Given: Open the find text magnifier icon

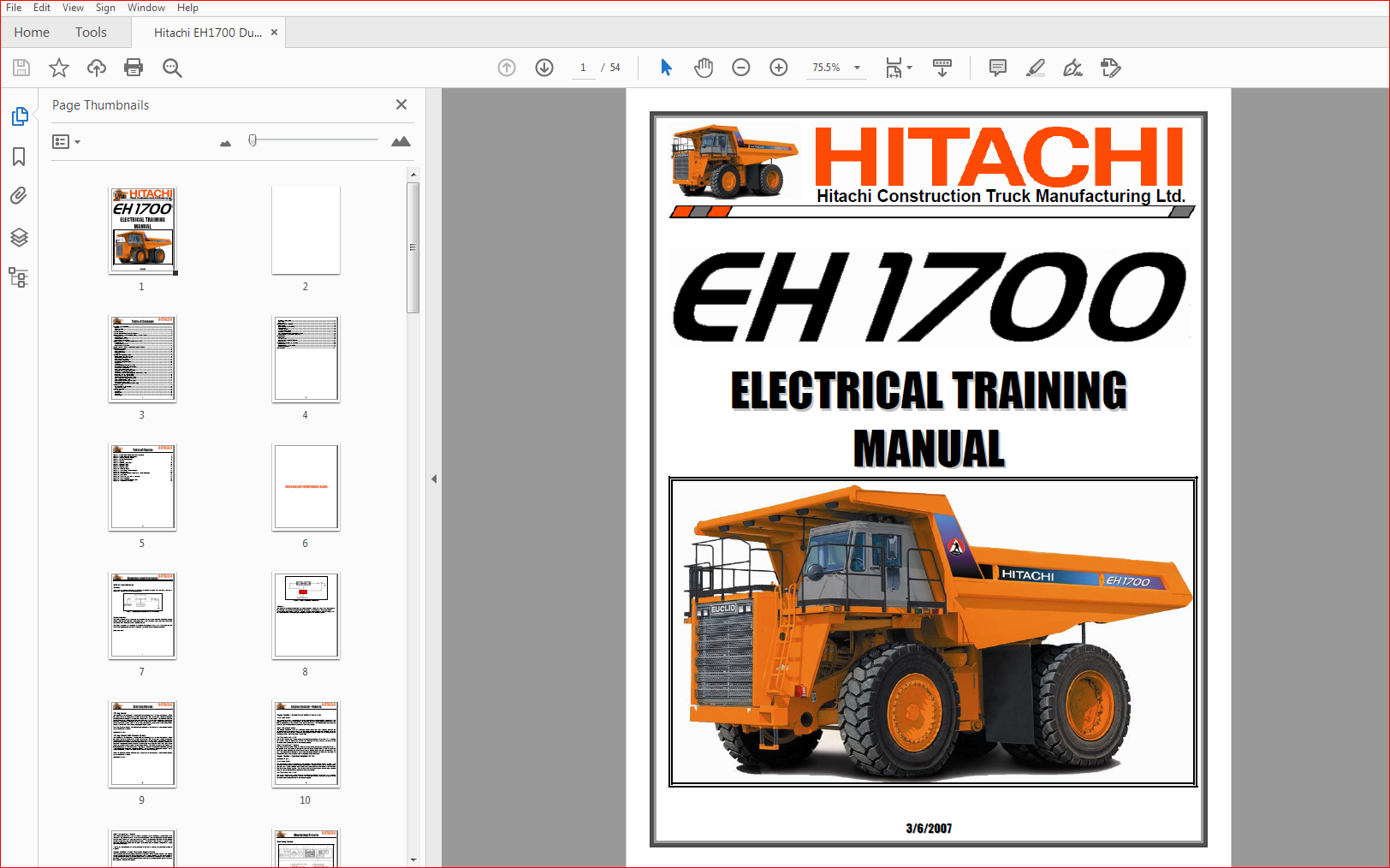Looking at the screenshot, I should coord(172,68).
